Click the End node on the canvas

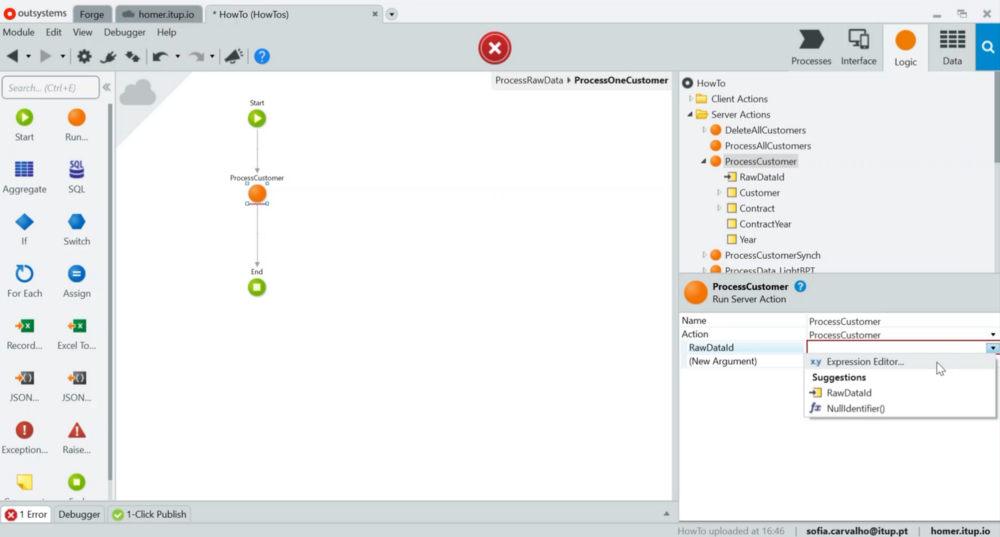coord(257,288)
